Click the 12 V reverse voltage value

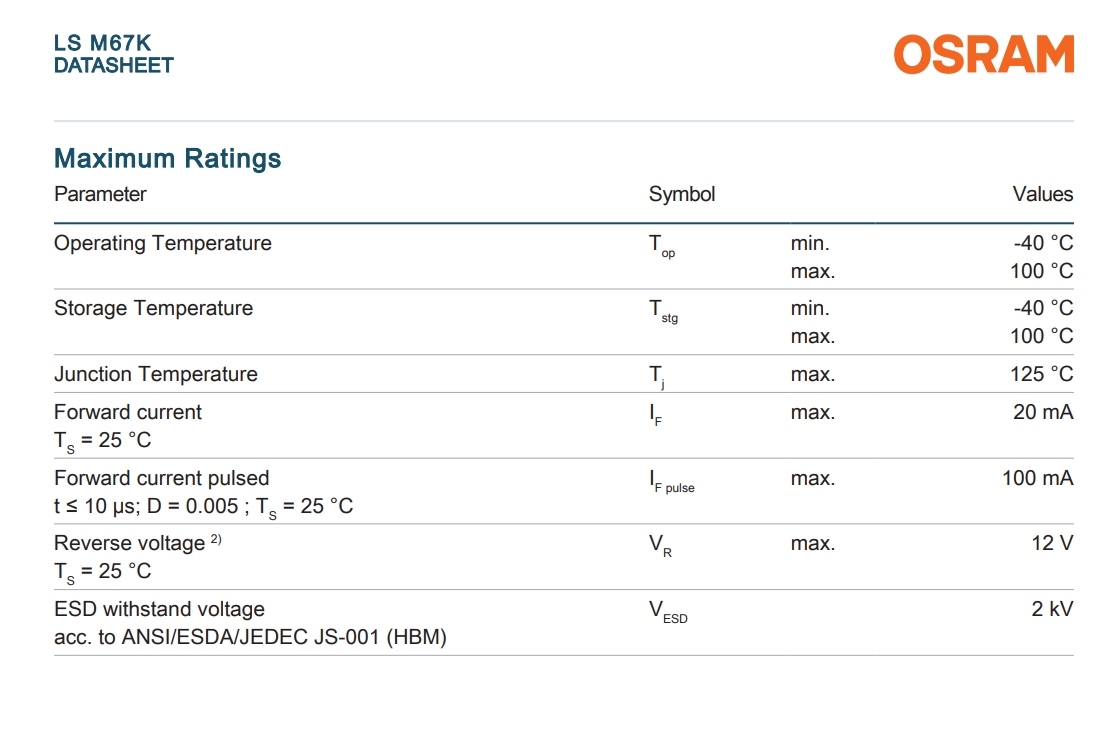click(x=1052, y=543)
